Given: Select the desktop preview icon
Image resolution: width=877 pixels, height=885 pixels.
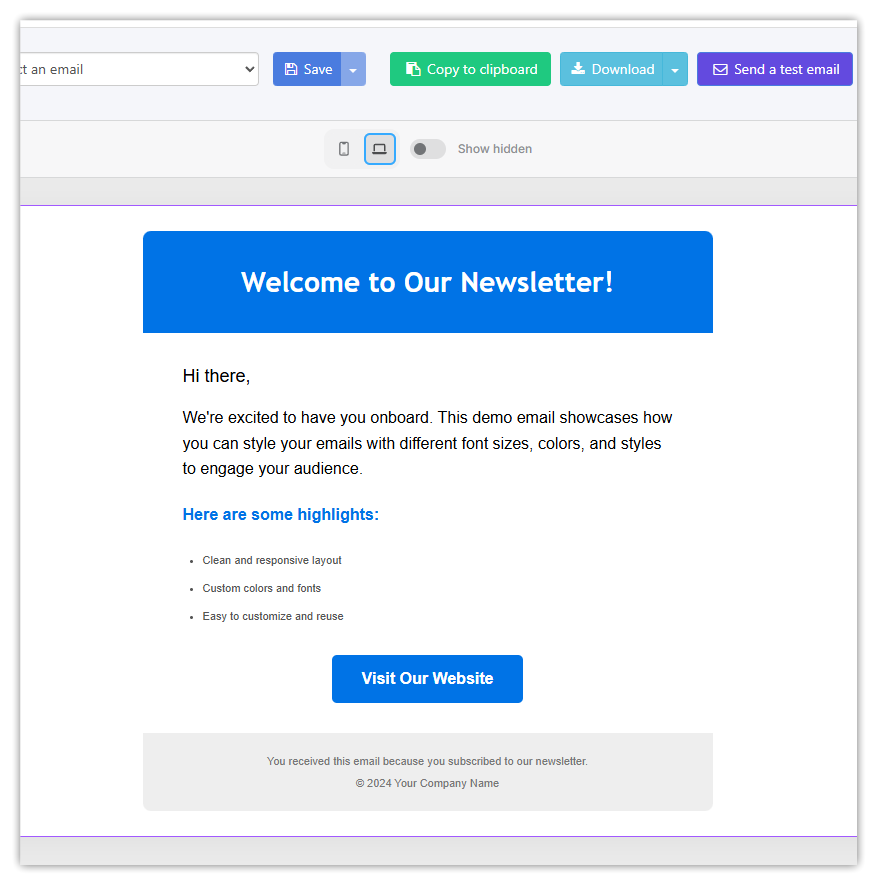Looking at the screenshot, I should (380, 149).
